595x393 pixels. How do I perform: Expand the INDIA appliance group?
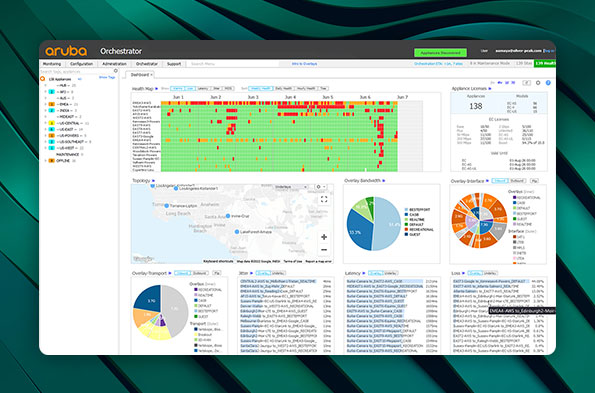tap(46, 110)
